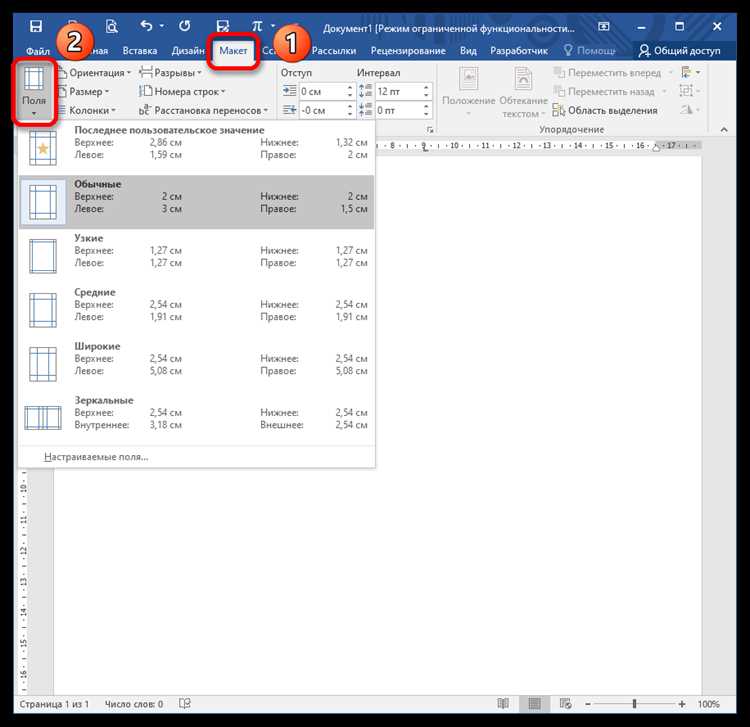Insert equation with the pi icon
The image size is (750, 727).
pos(257,25)
